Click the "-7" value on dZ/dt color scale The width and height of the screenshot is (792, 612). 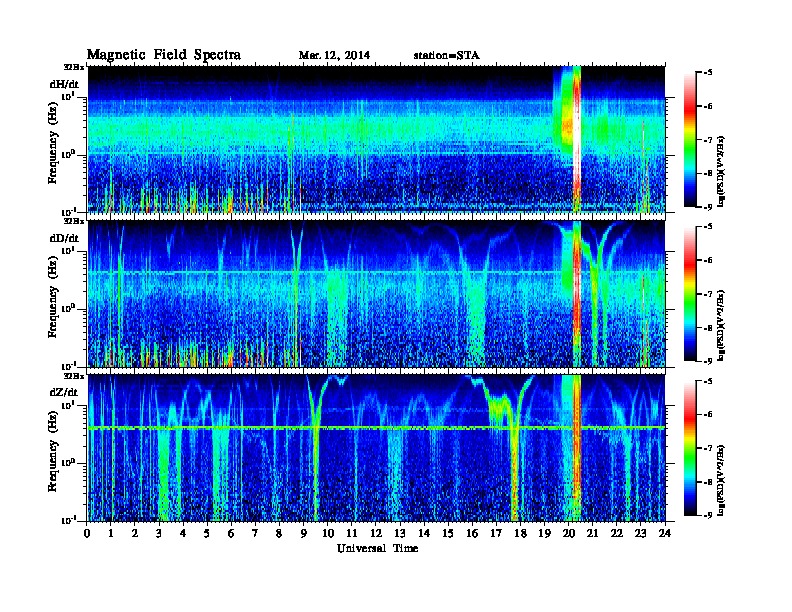point(708,448)
